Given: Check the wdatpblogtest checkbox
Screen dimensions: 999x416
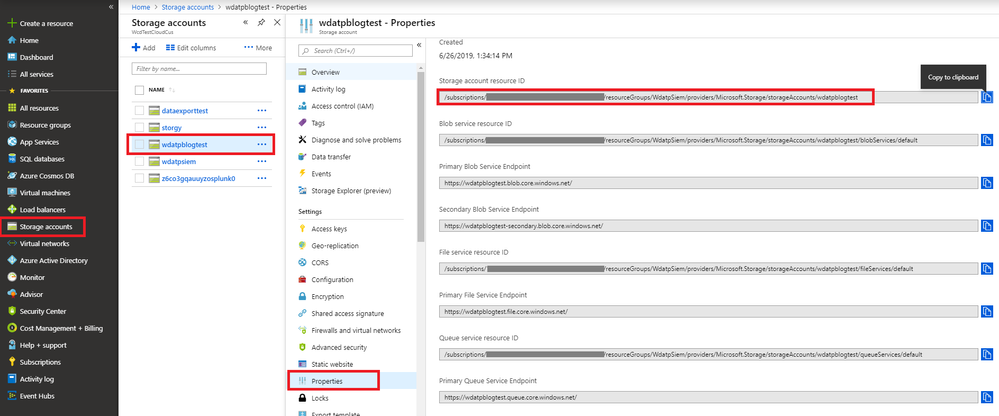Looking at the screenshot, I should (x=140, y=145).
